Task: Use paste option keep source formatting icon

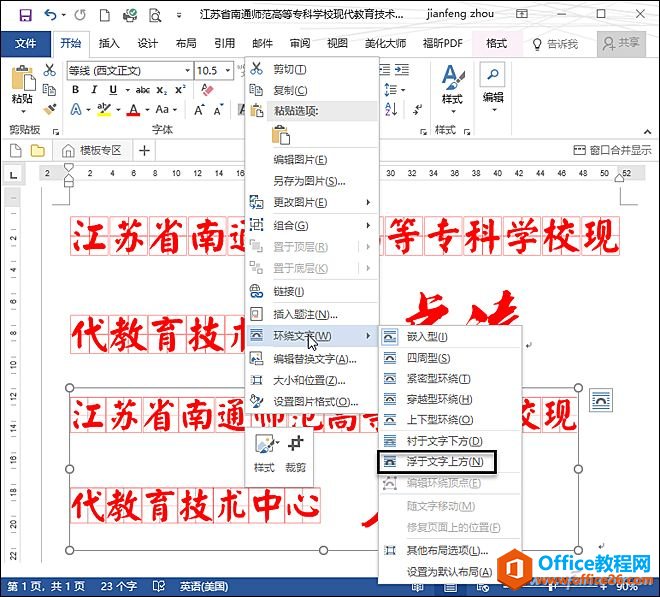Action: [x=281, y=135]
